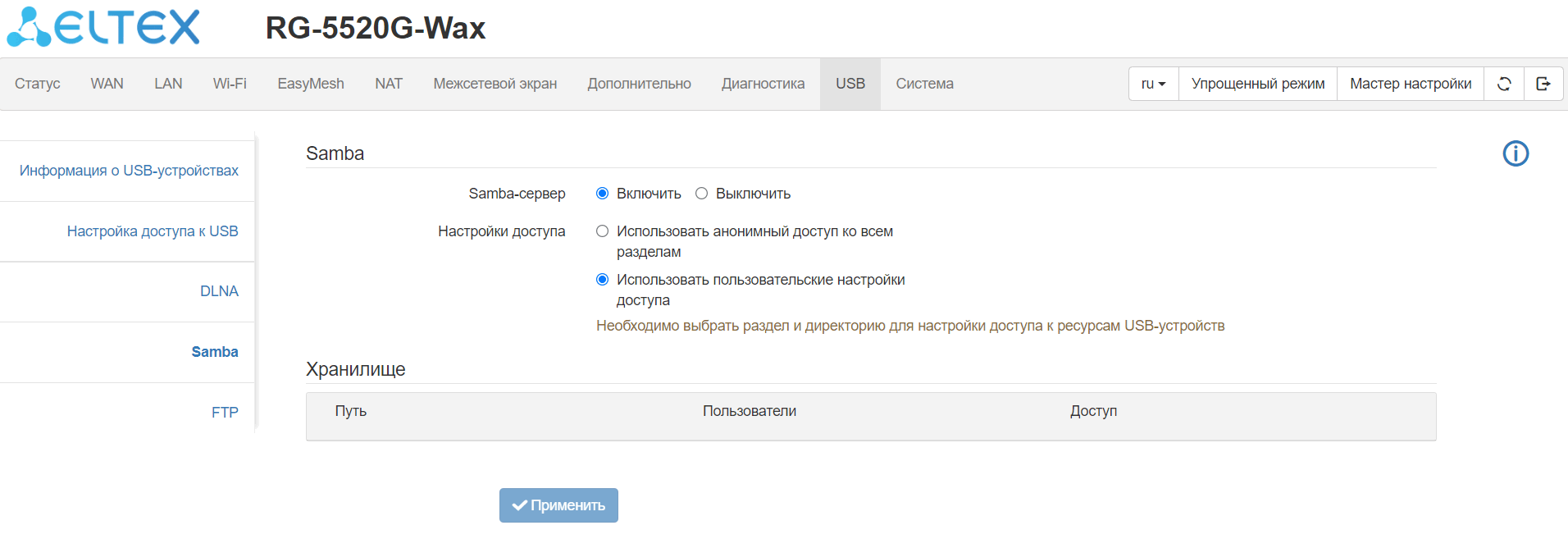Click the refresh icon in top bar
1568x539 pixels.
point(1504,84)
